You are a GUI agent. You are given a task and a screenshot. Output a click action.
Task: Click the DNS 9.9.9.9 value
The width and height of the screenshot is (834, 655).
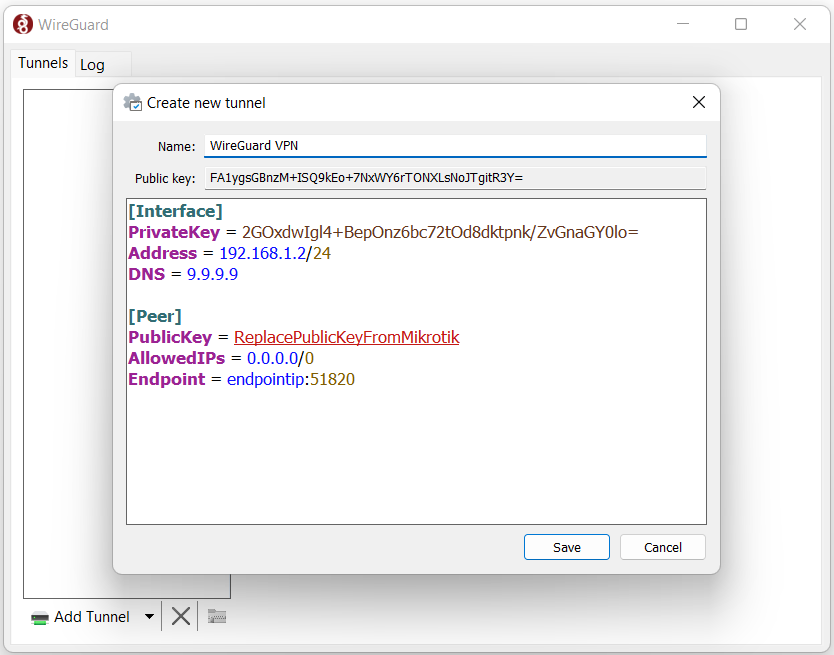coord(212,275)
